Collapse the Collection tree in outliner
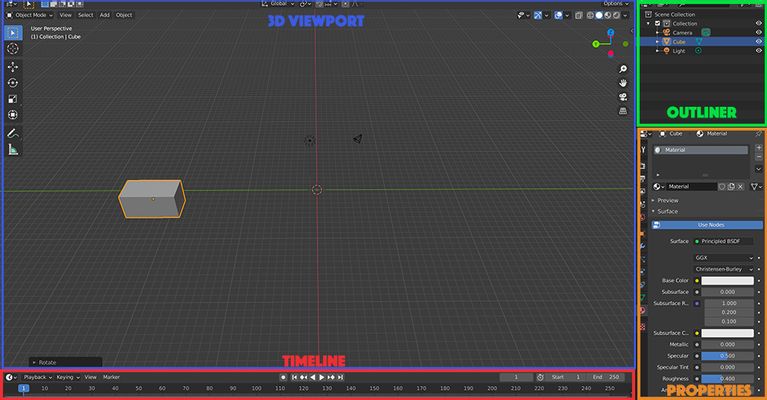767x400 pixels. [649, 23]
